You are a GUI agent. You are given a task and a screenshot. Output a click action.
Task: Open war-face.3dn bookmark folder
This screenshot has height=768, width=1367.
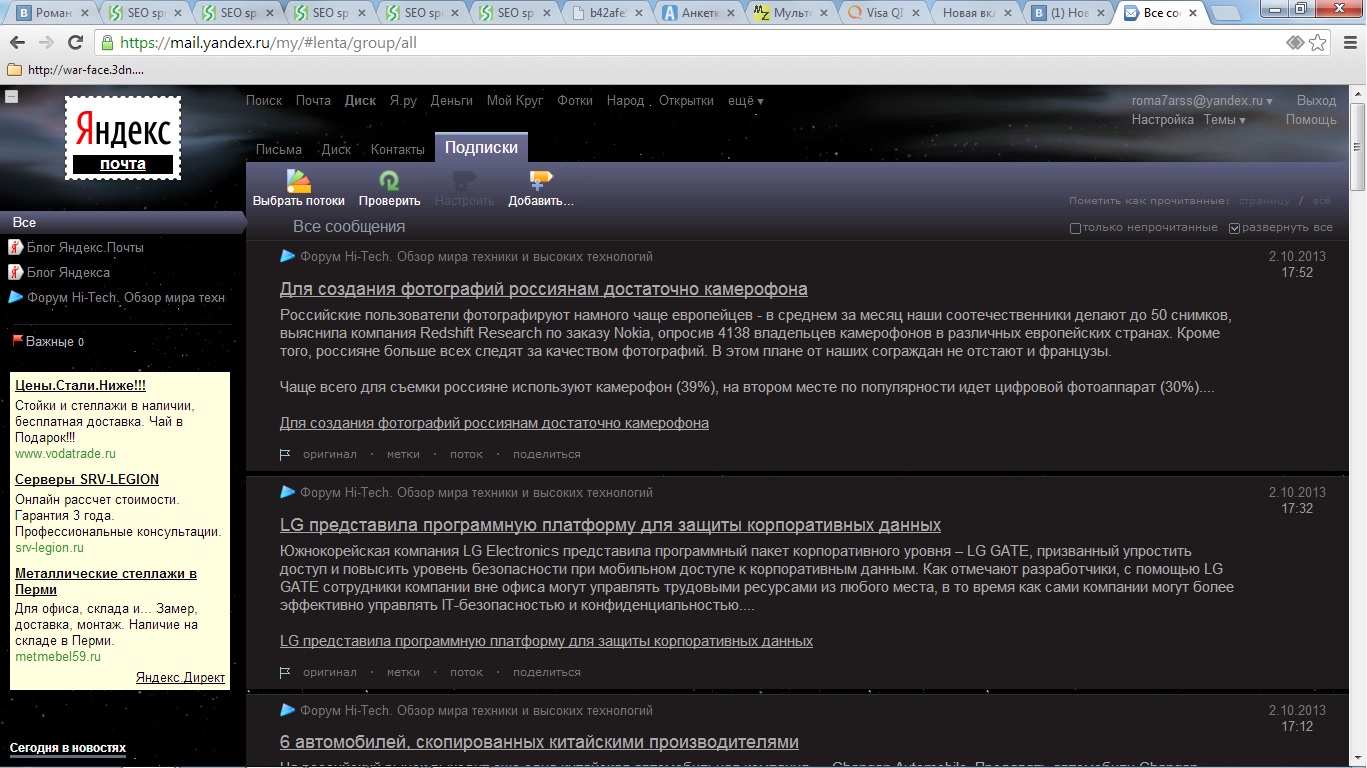tap(75, 70)
